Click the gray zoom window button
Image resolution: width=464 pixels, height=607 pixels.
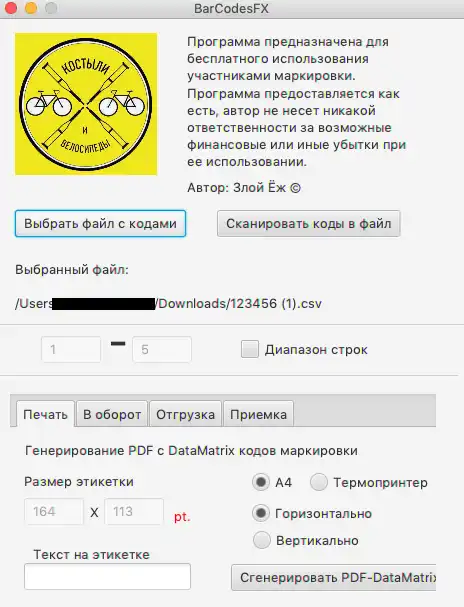[x=51, y=8]
